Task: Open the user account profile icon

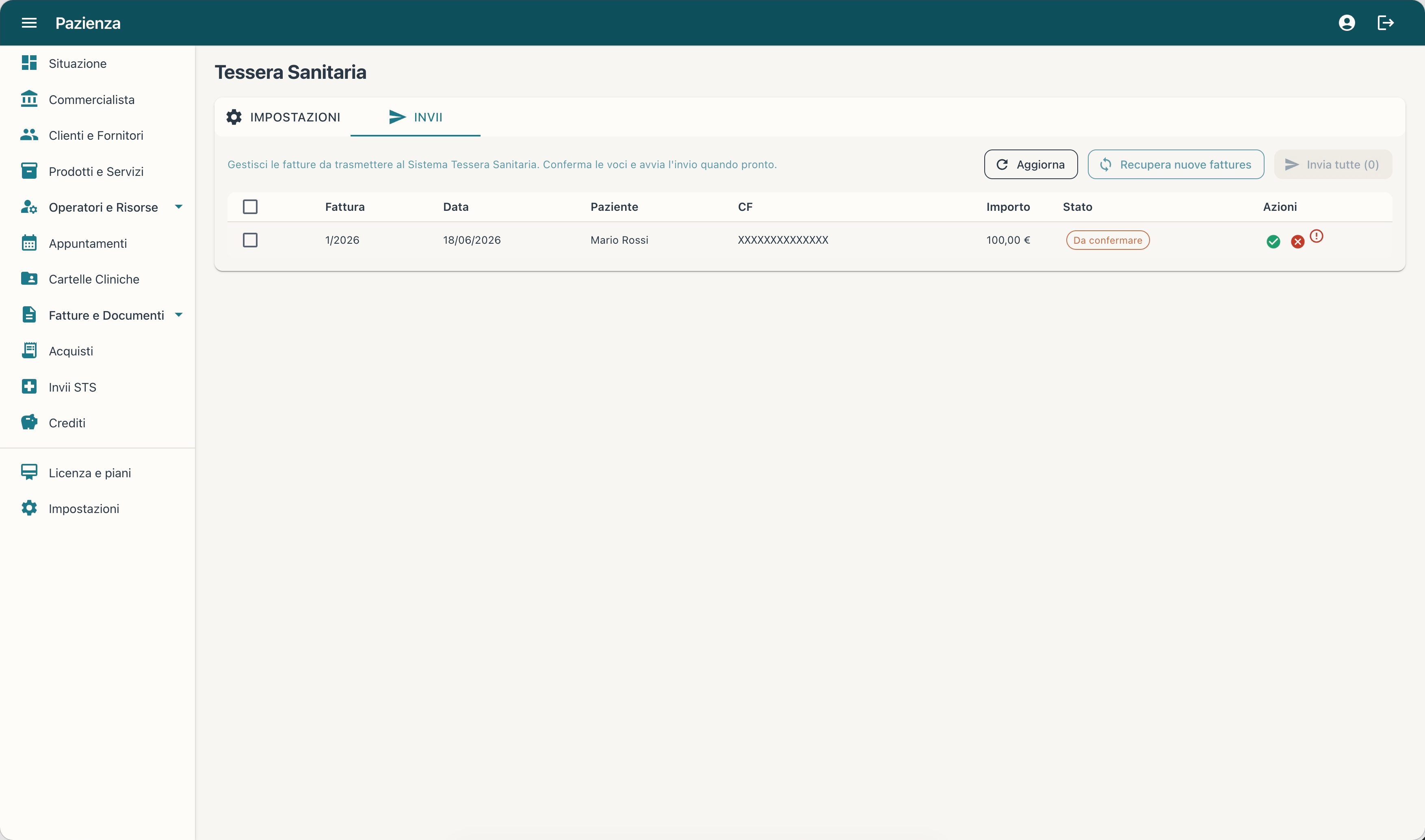Action: tap(1346, 23)
